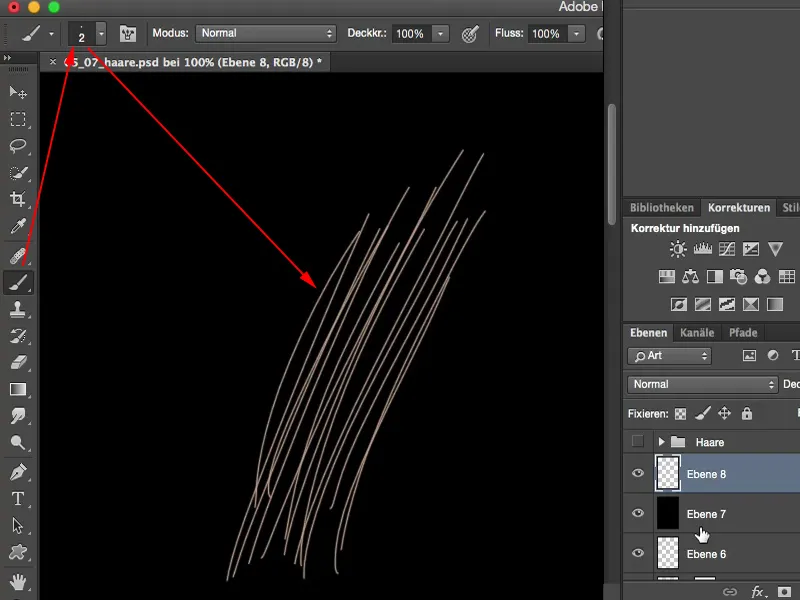Add Color Balance adjustment
This screenshot has height=600, width=800.
(690, 277)
